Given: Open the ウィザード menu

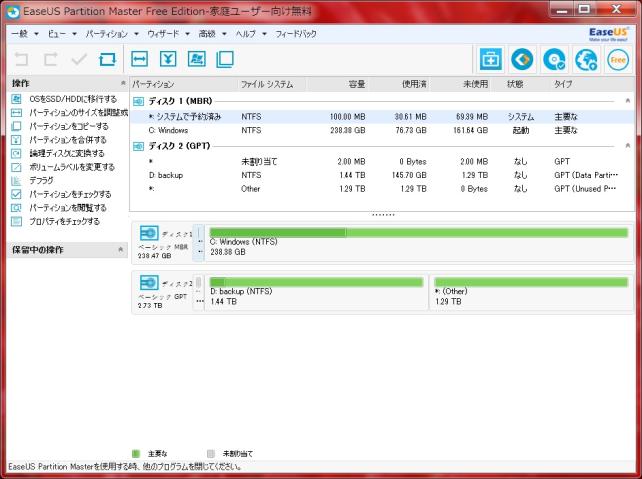Looking at the screenshot, I should (163, 34).
